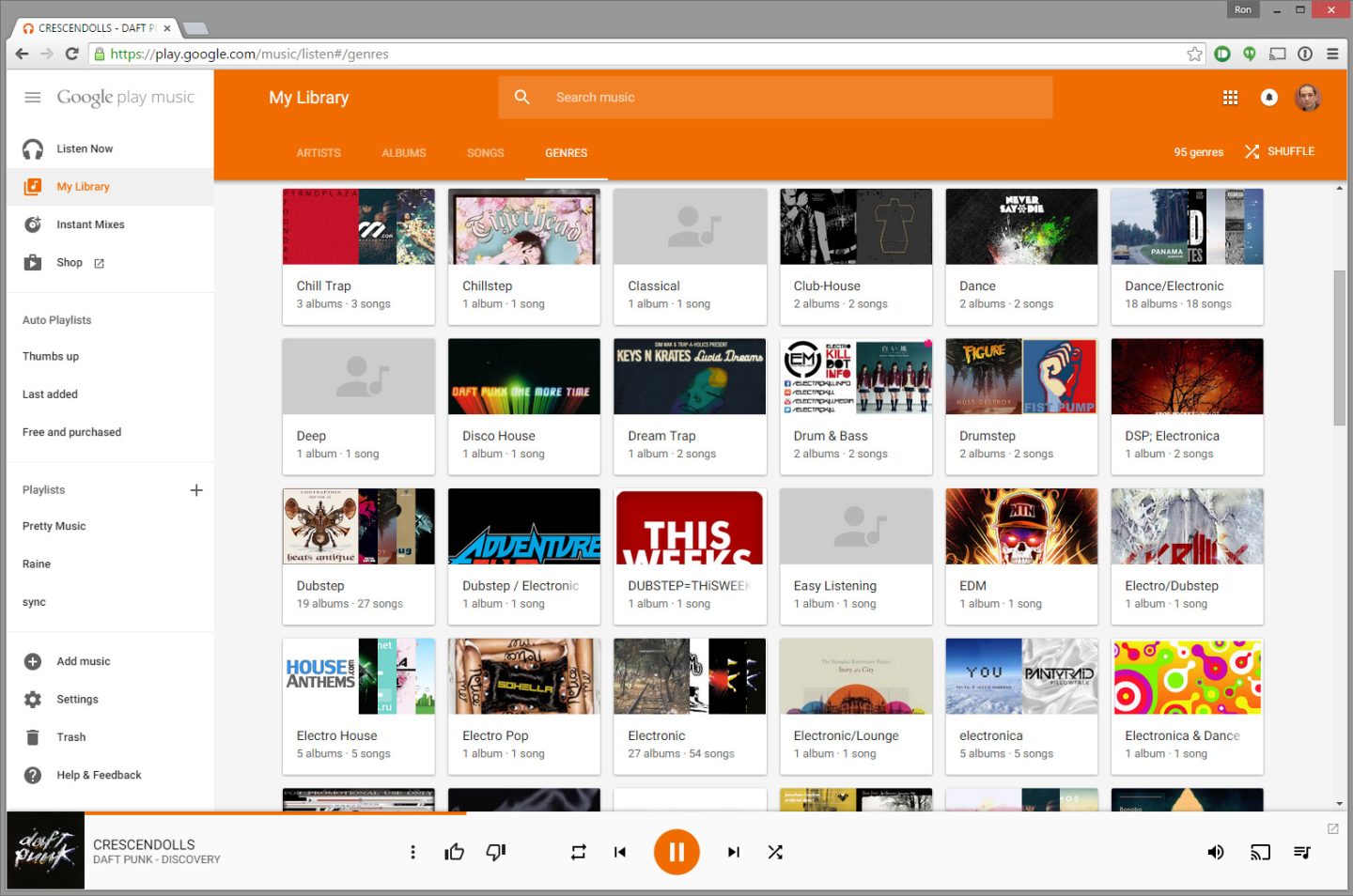
Task: Open the hamburger navigation menu
Action: (32, 97)
